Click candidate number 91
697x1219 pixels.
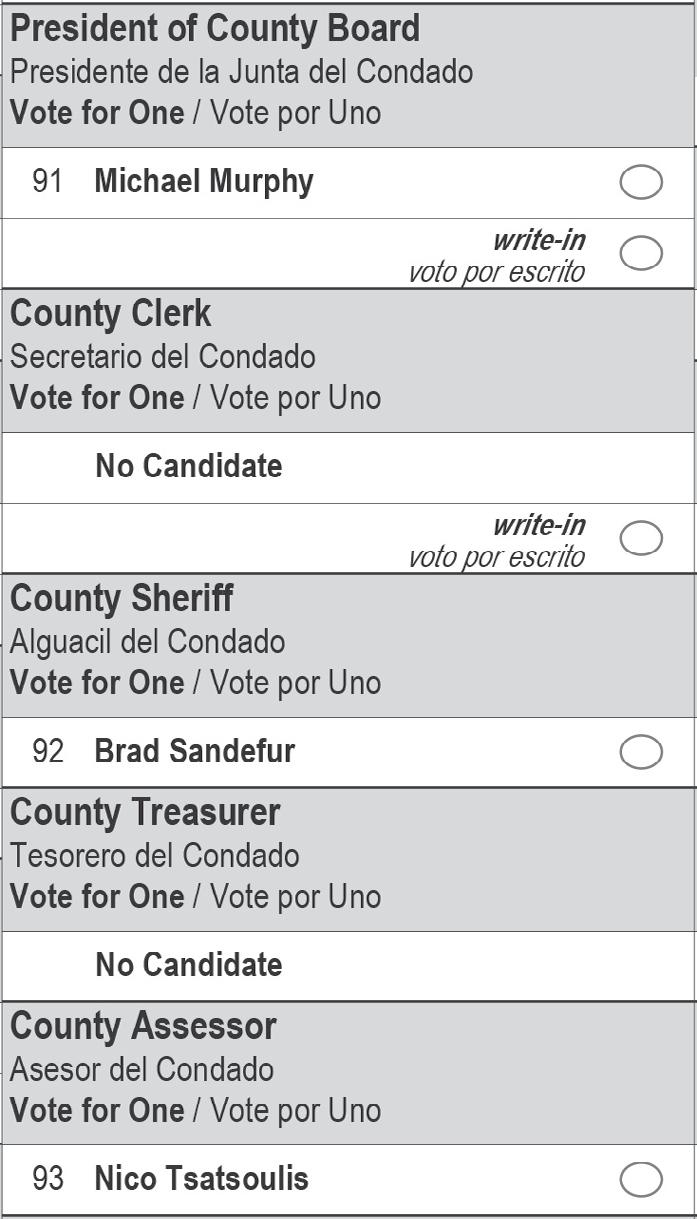tap(48, 182)
